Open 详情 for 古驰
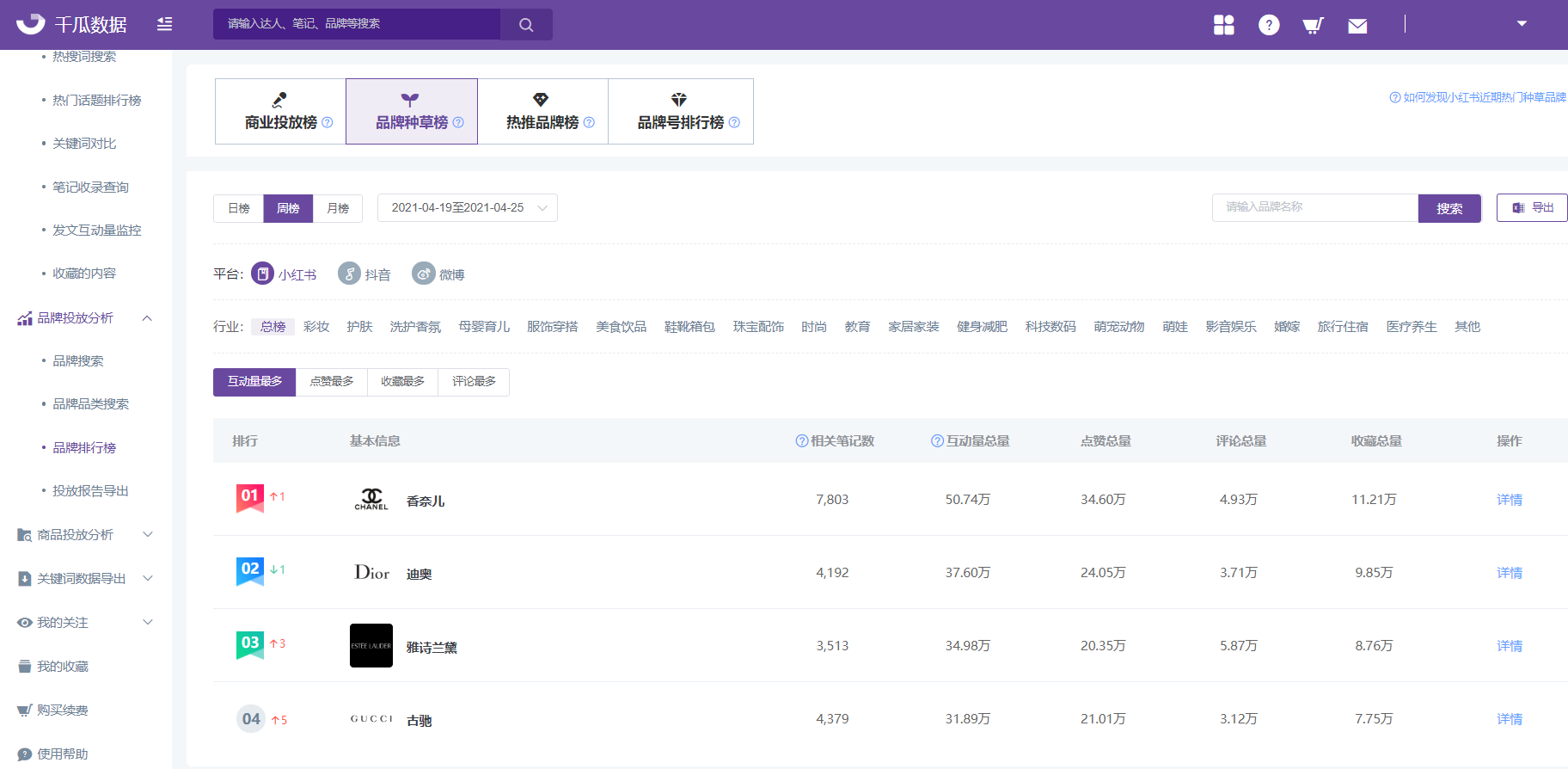 coord(1510,719)
